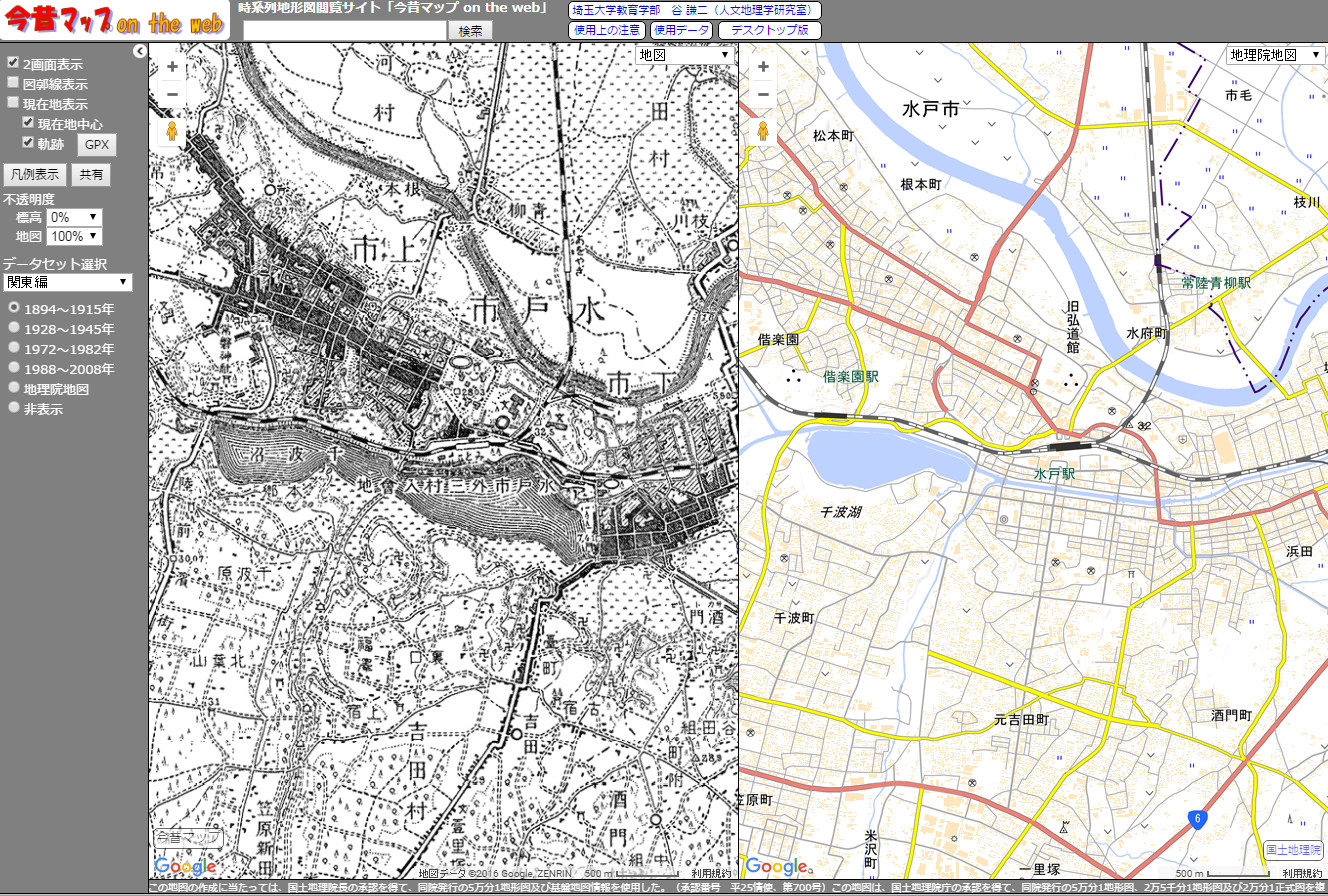Click 常陸青柳駅 label on right map

tap(1216, 283)
